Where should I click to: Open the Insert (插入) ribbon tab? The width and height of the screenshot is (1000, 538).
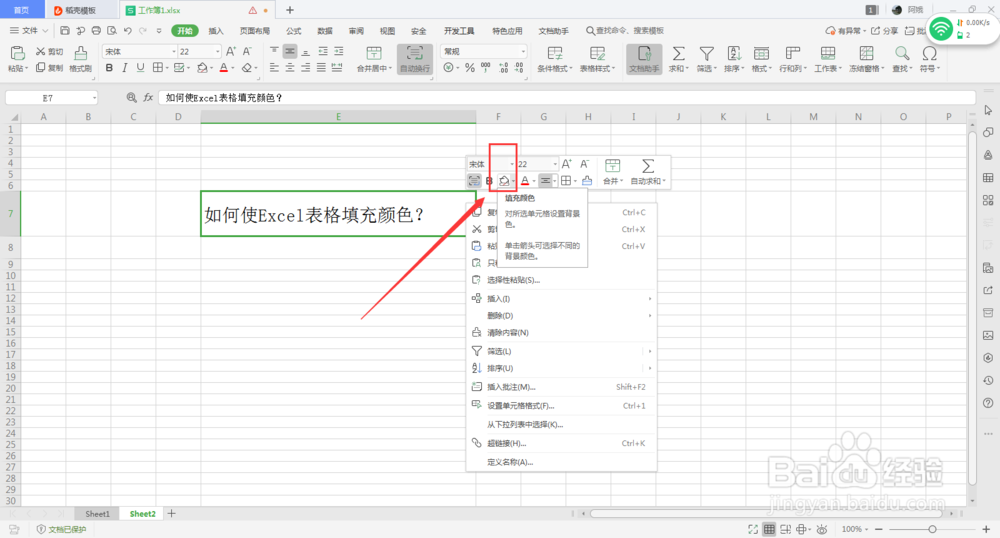coord(216,31)
